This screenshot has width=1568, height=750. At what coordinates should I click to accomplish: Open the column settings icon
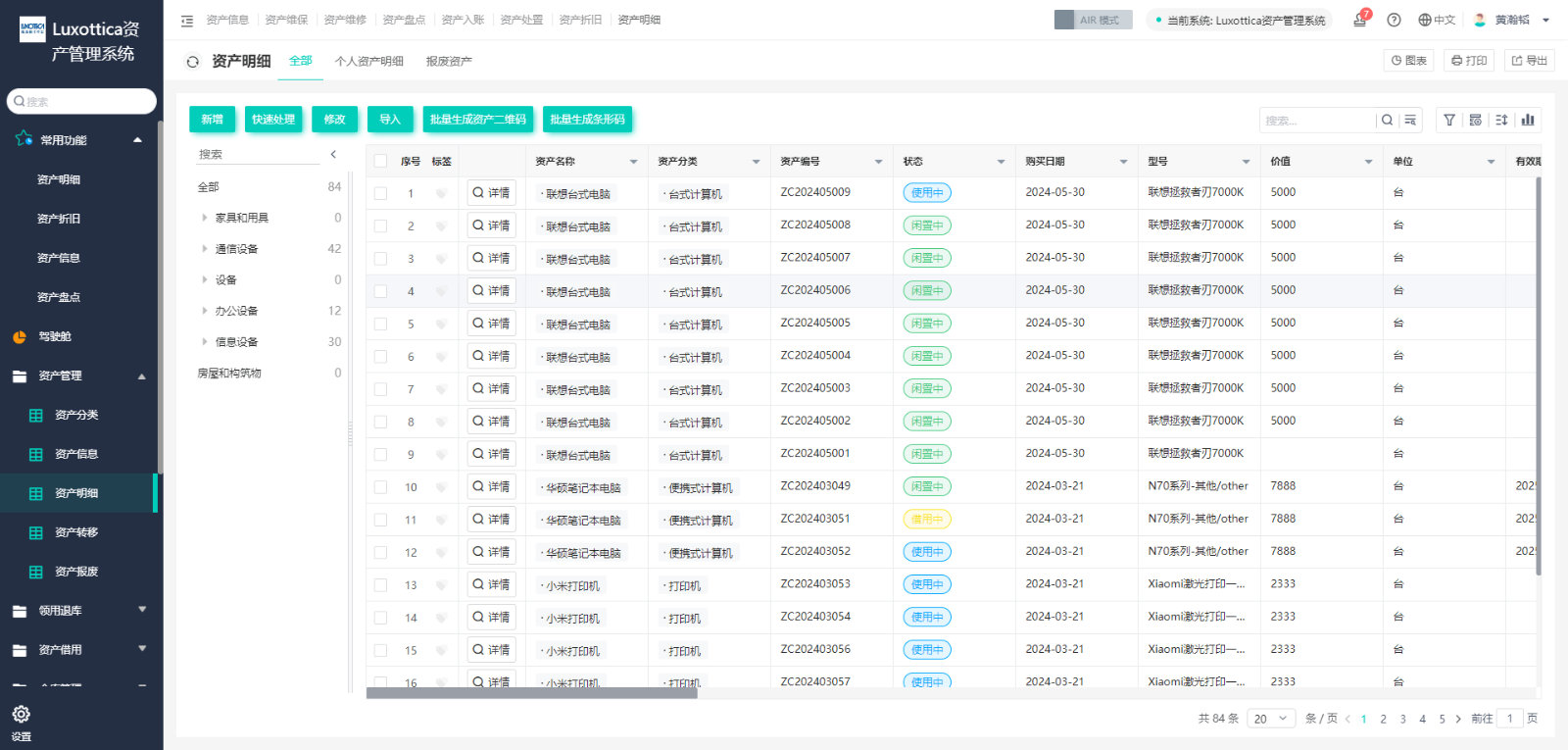point(1476,121)
